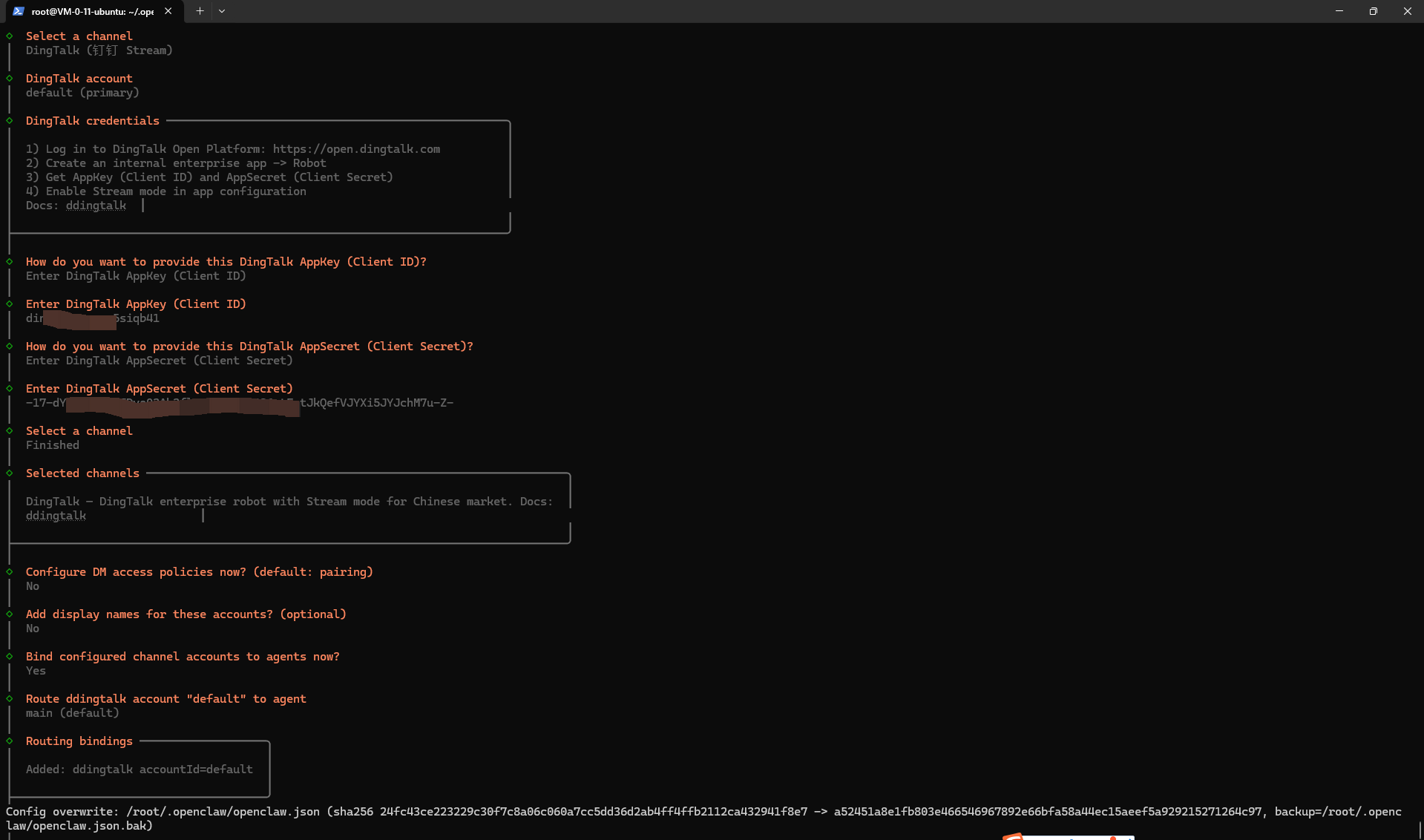Click the PowerShell icon on the tab

(19, 11)
